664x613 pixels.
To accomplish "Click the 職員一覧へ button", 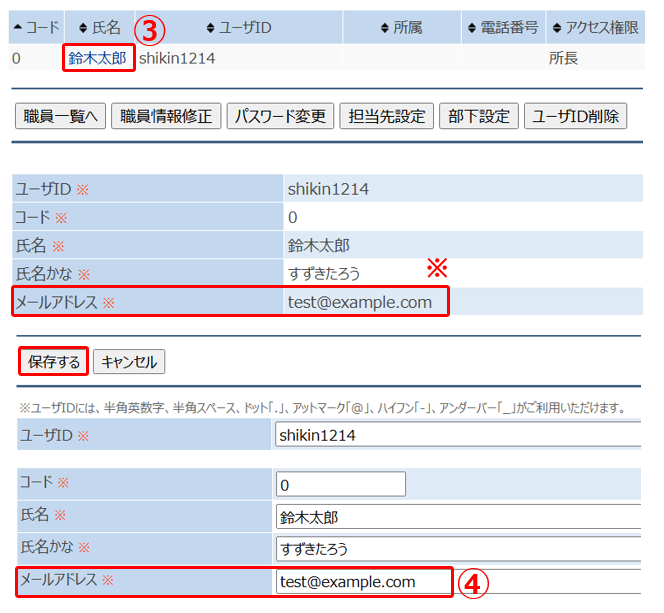I will [x=59, y=117].
